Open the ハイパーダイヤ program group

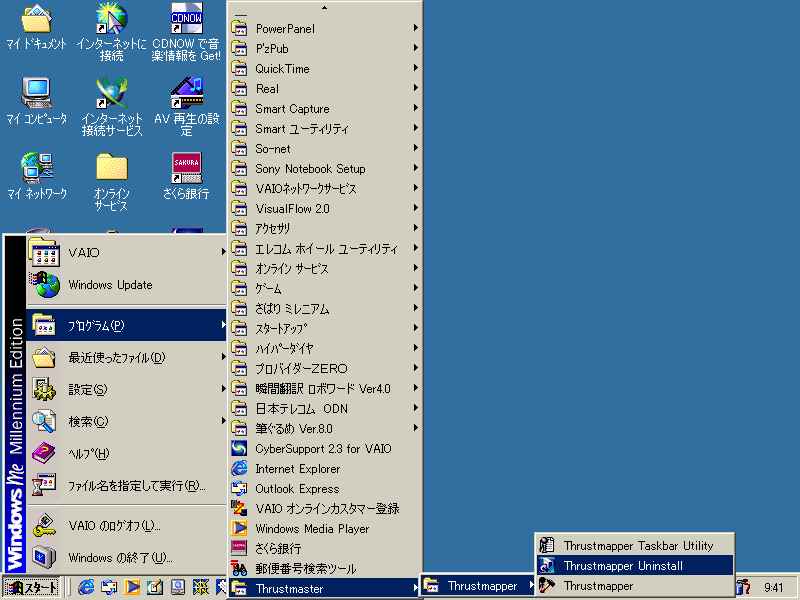[324, 348]
